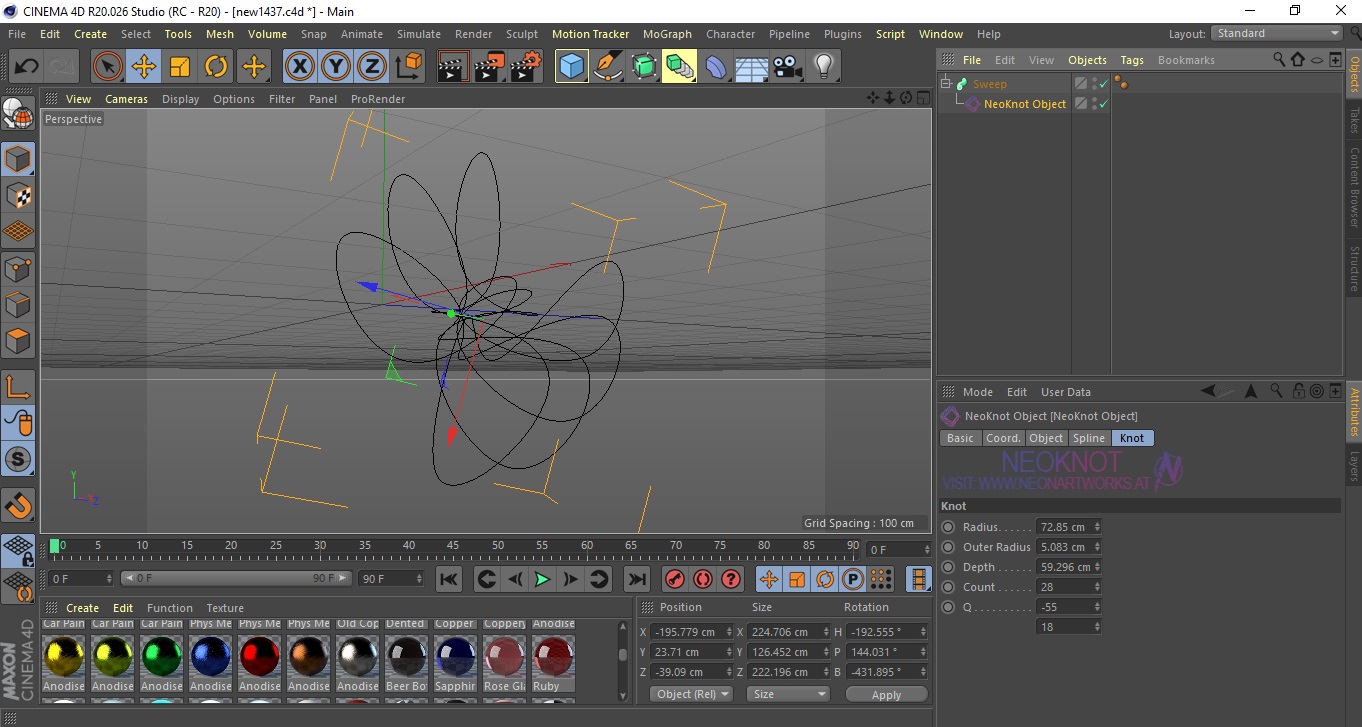This screenshot has height=727, width=1362.
Task: Add a Light object
Action: point(823,67)
